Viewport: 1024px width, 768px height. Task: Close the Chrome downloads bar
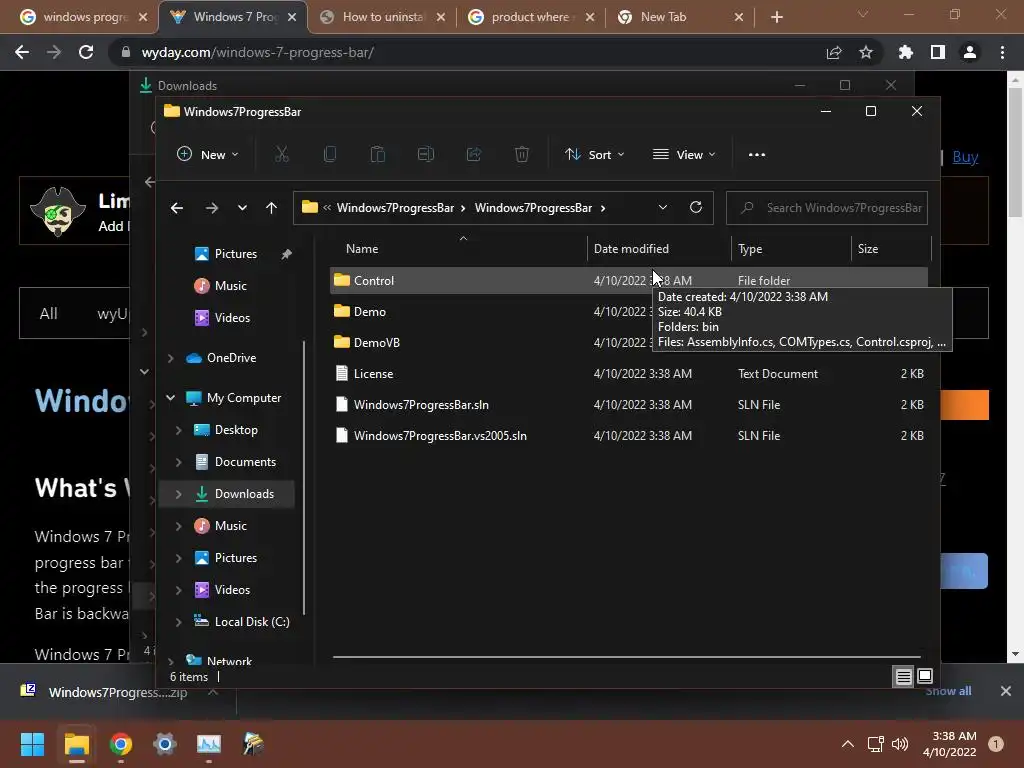tap(1006, 691)
